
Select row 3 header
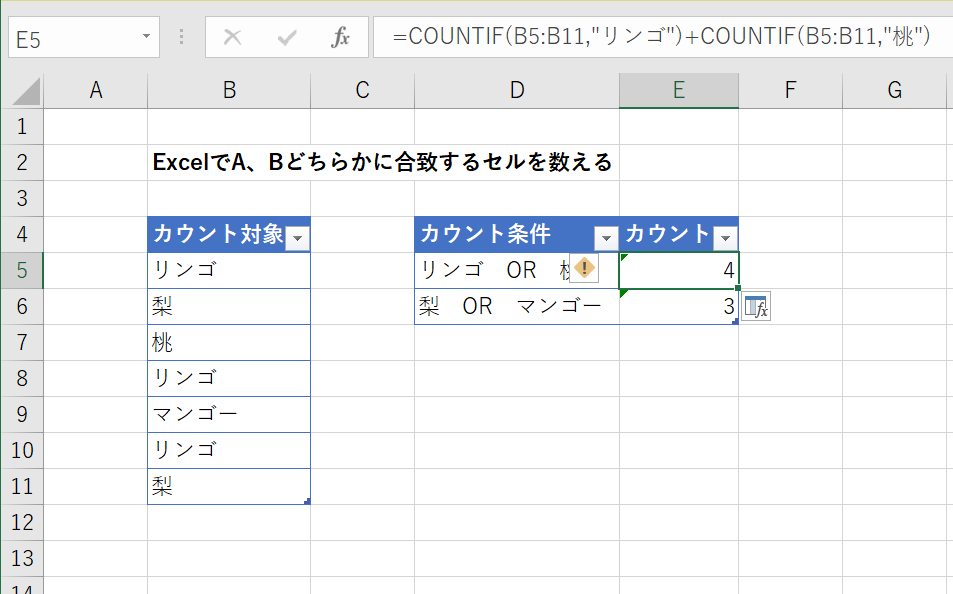coord(22,198)
